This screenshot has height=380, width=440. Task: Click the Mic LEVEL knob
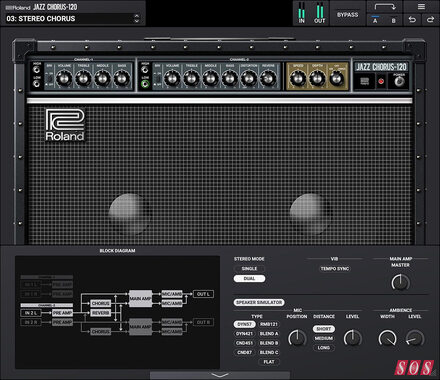352,338
